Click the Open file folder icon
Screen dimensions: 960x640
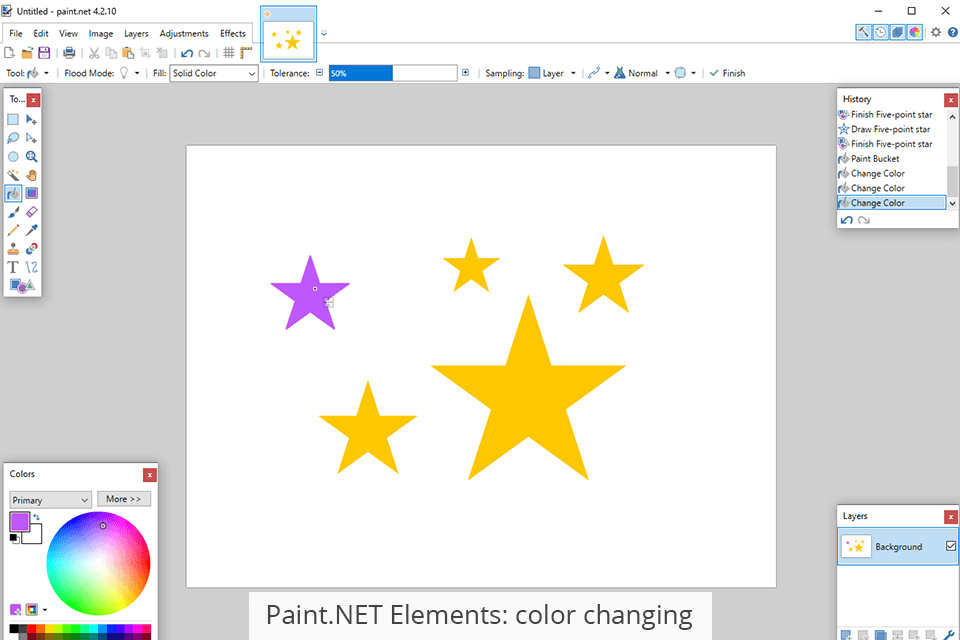27,53
